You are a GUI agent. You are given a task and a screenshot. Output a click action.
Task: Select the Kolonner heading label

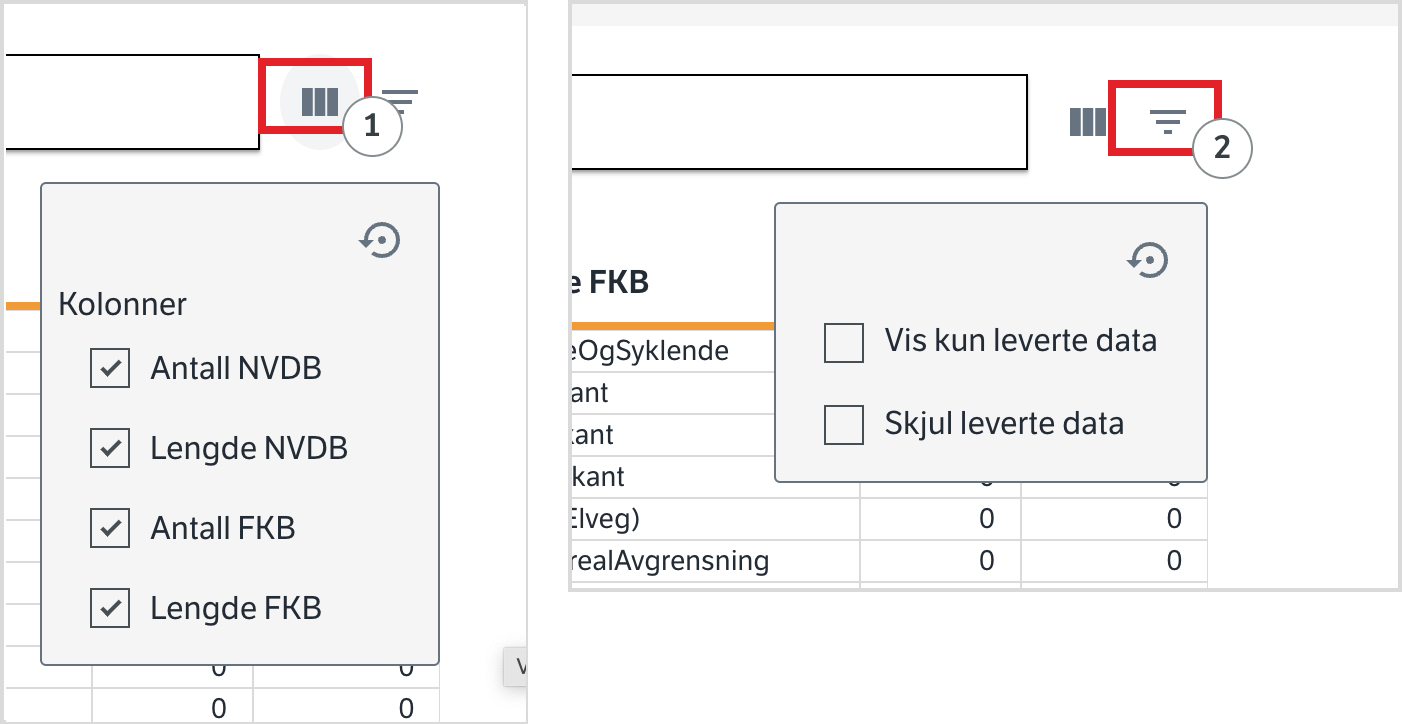[122, 304]
